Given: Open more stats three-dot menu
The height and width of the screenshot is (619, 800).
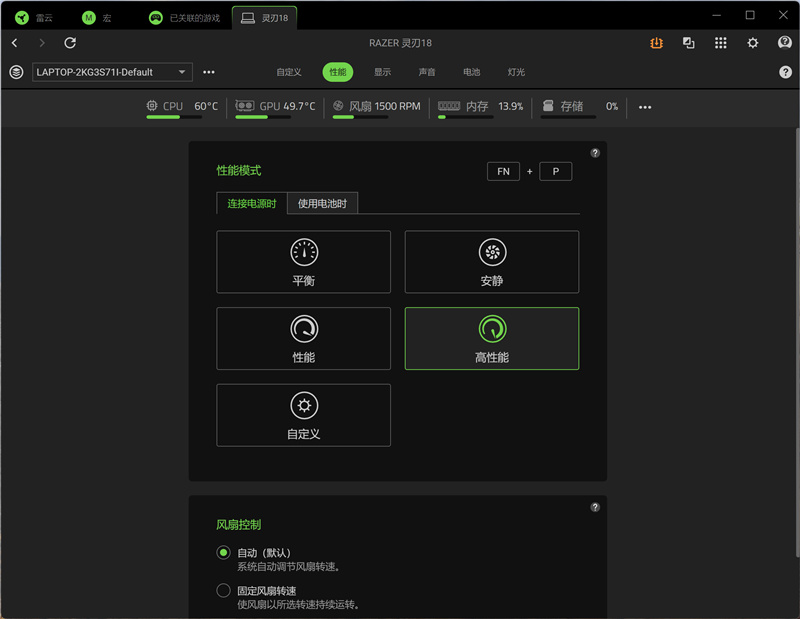Looking at the screenshot, I should [x=645, y=107].
